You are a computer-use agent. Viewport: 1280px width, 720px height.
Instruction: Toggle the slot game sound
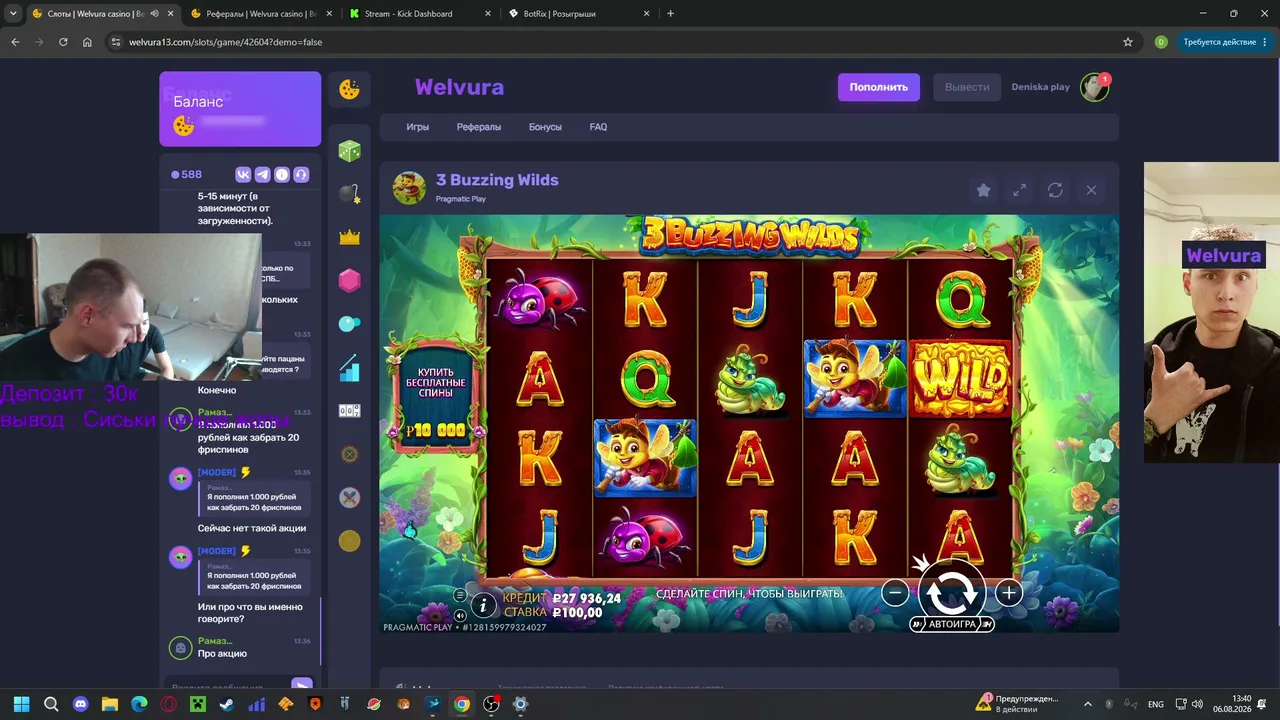(x=460, y=616)
